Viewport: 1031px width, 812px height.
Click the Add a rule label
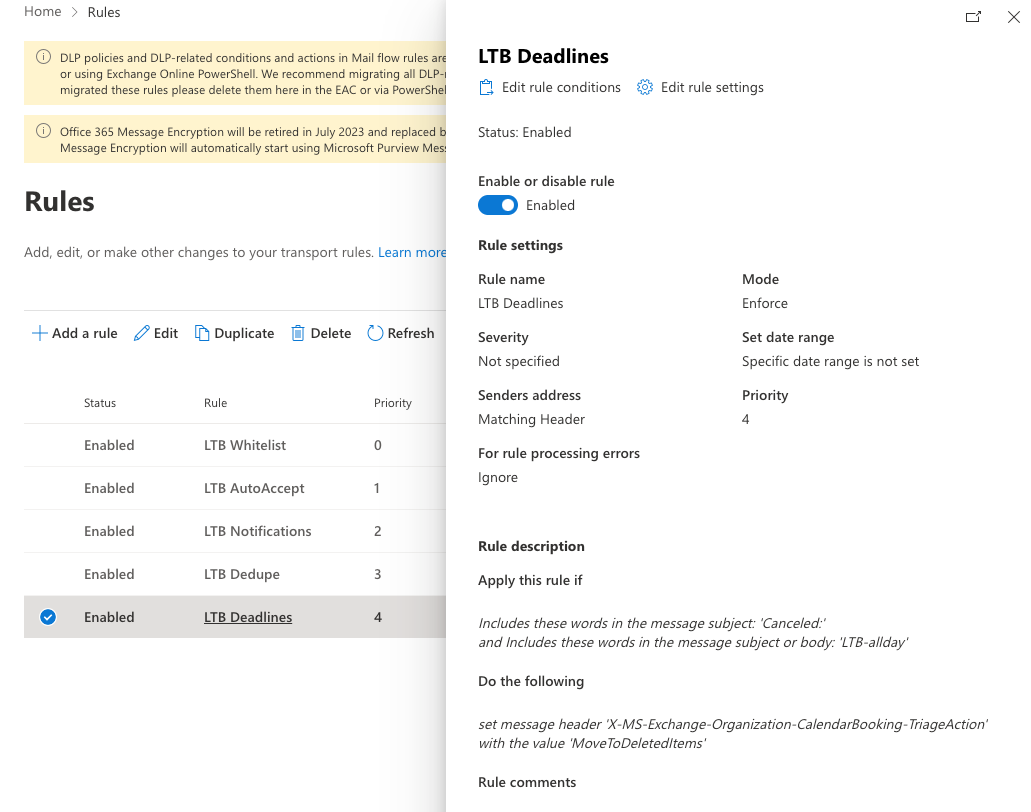click(x=85, y=333)
